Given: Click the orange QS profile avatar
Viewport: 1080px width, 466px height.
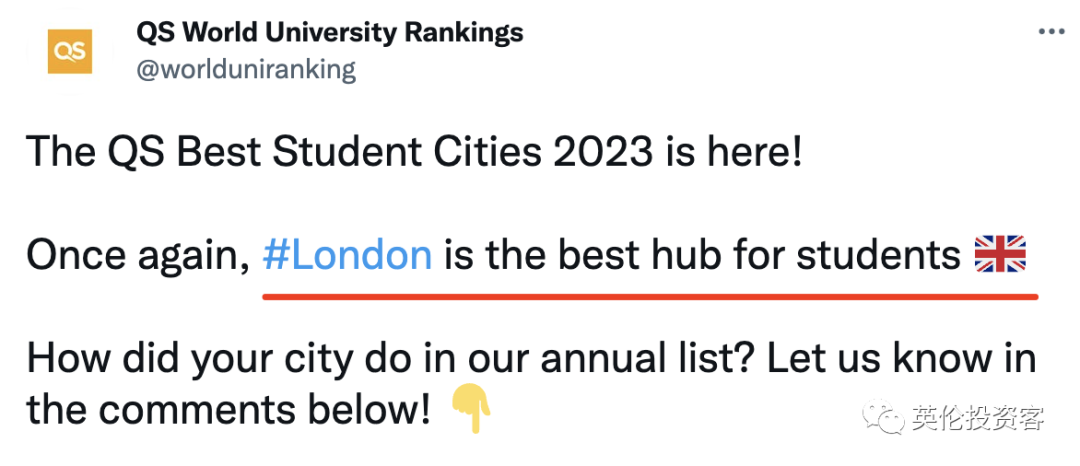Looking at the screenshot, I should point(70,51).
